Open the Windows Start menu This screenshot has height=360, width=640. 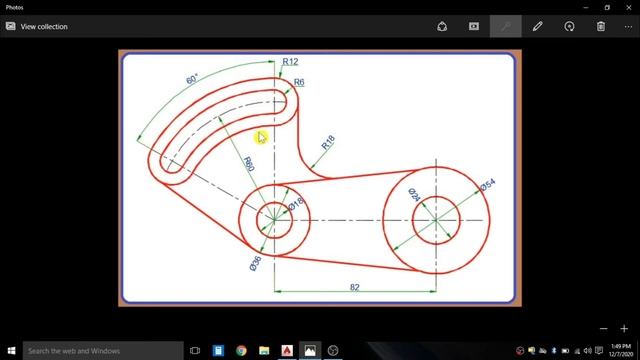(x=11, y=351)
